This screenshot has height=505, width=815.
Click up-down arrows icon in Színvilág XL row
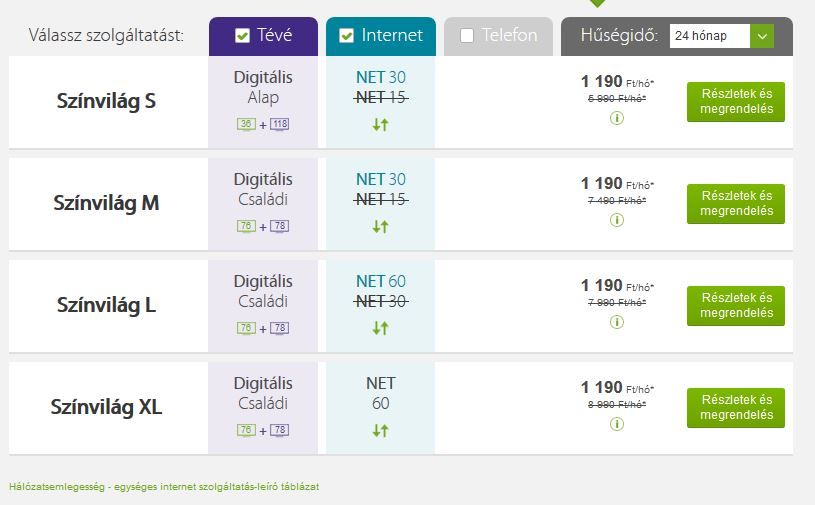click(x=380, y=430)
